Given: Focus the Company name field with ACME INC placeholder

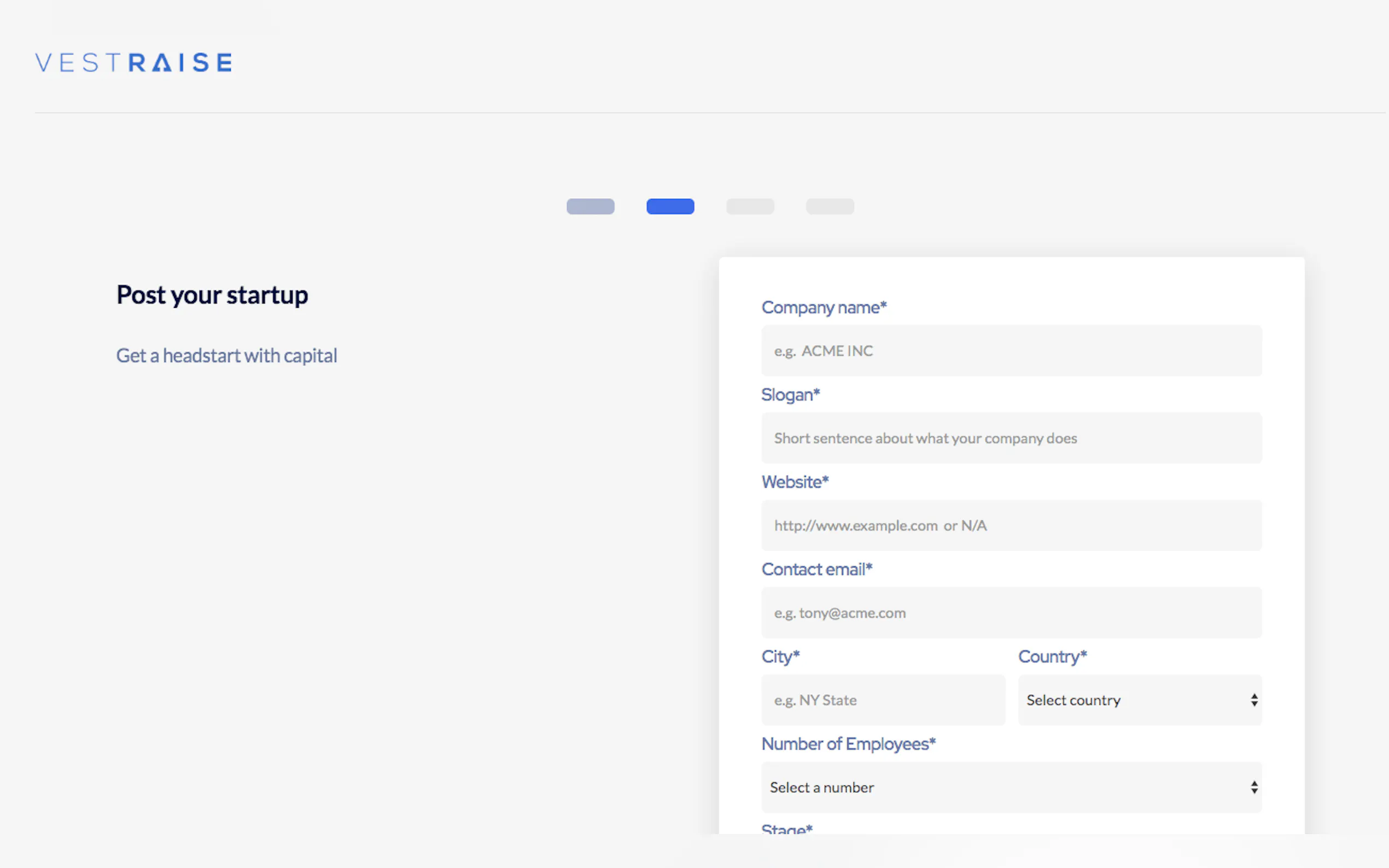Looking at the screenshot, I should pyautogui.click(x=1011, y=351).
